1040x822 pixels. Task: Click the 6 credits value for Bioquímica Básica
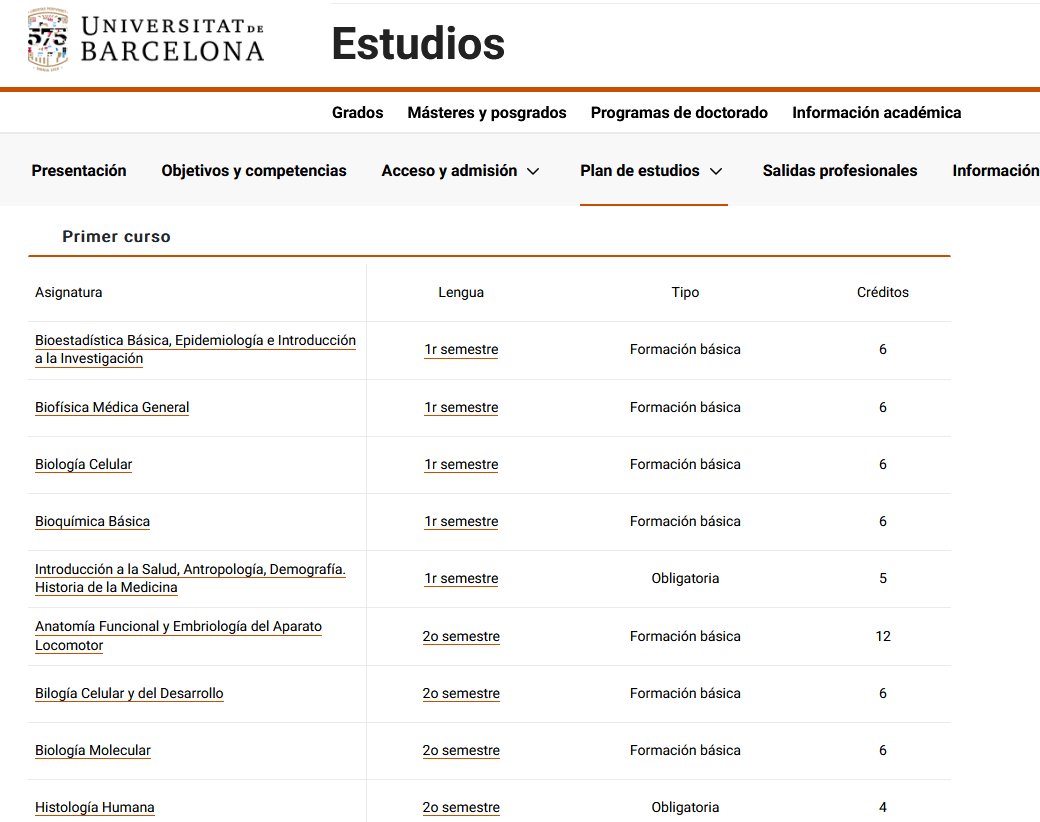(883, 521)
